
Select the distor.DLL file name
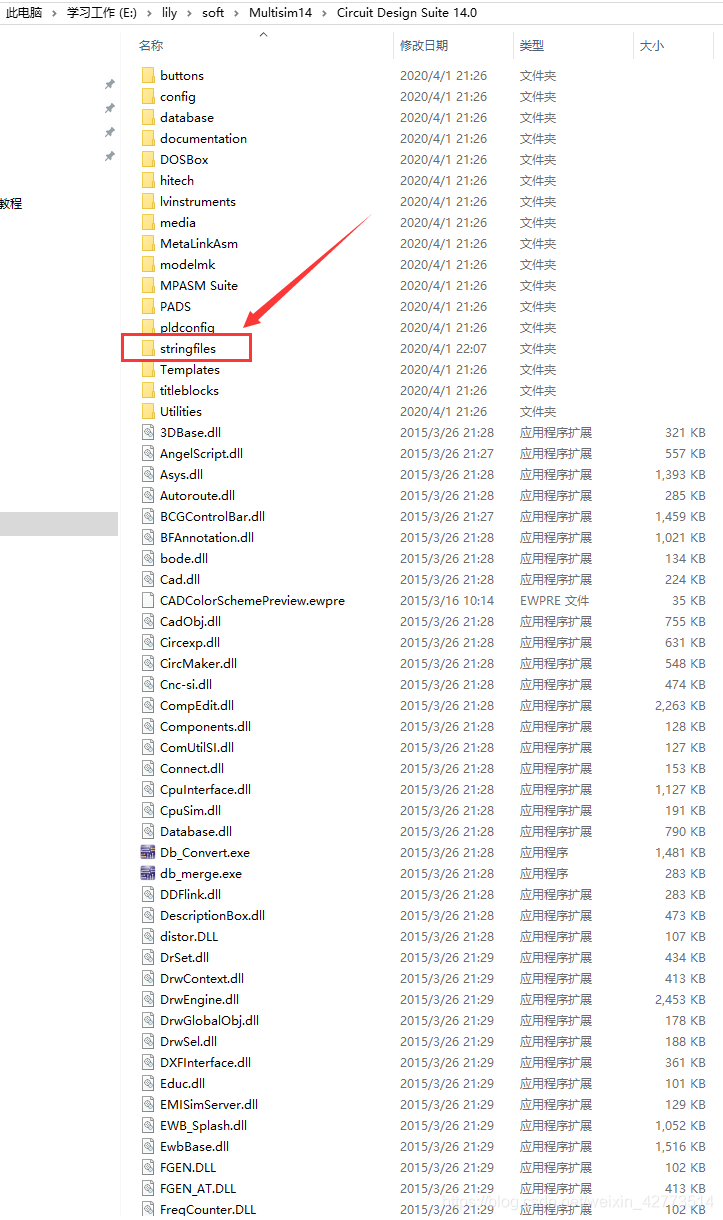pos(189,936)
